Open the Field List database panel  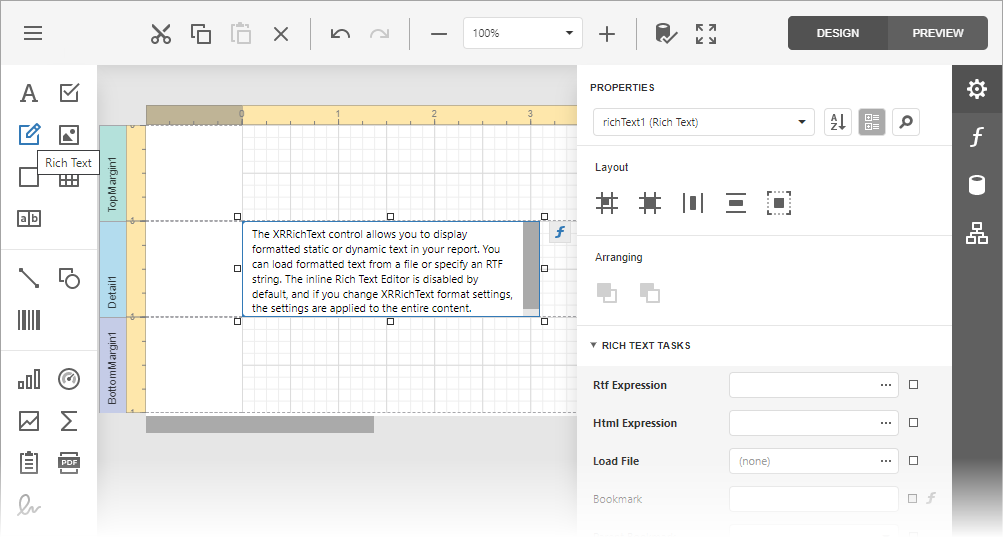tap(977, 186)
